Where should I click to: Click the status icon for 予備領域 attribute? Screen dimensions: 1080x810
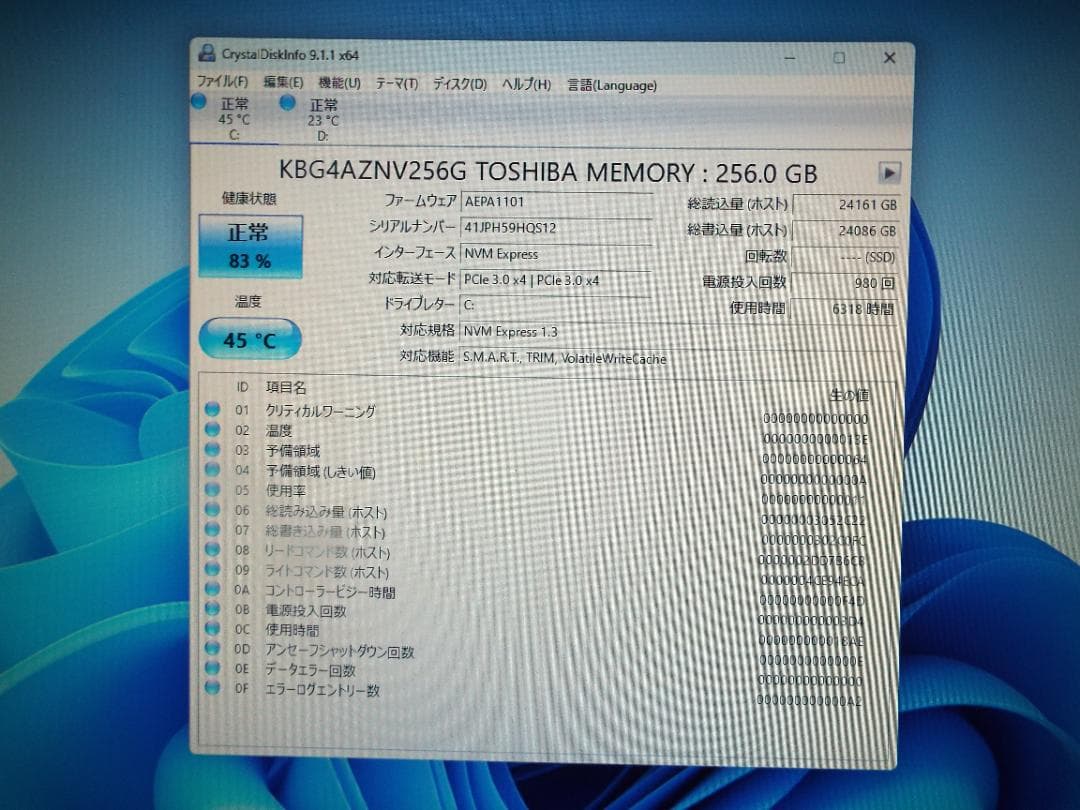pos(211,450)
